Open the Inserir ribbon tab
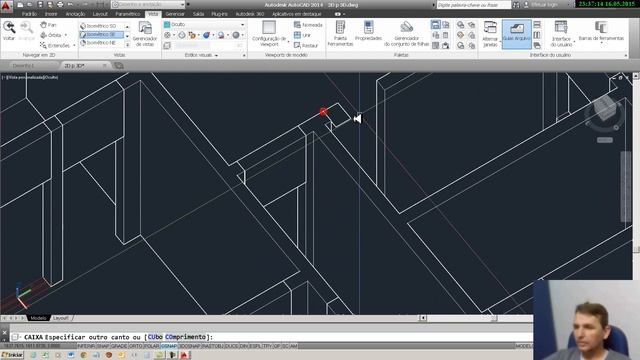Image resolution: width=640 pixels, height=360 pixels. coord(51,14)
